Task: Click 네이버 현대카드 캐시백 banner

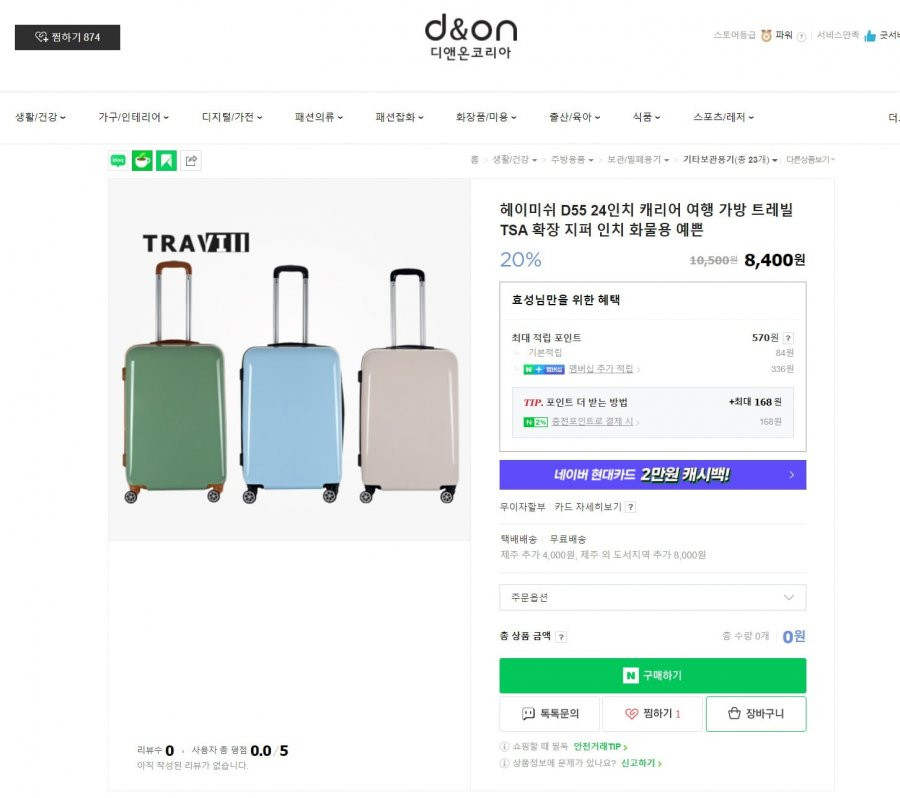Action: point(653,475)
